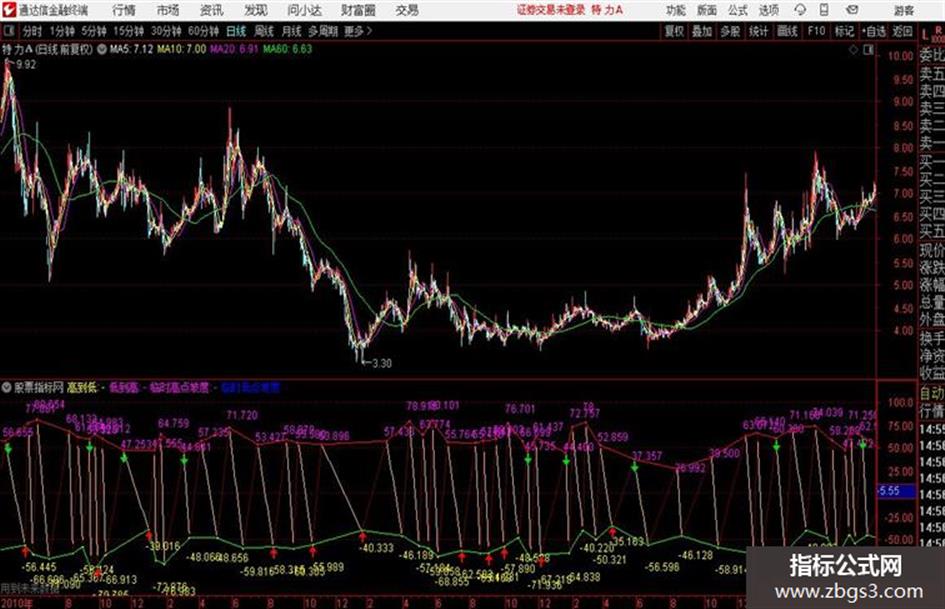Switch to the 1分钟 period tab
Screen dimensions: 945x609
pos(62,31)
